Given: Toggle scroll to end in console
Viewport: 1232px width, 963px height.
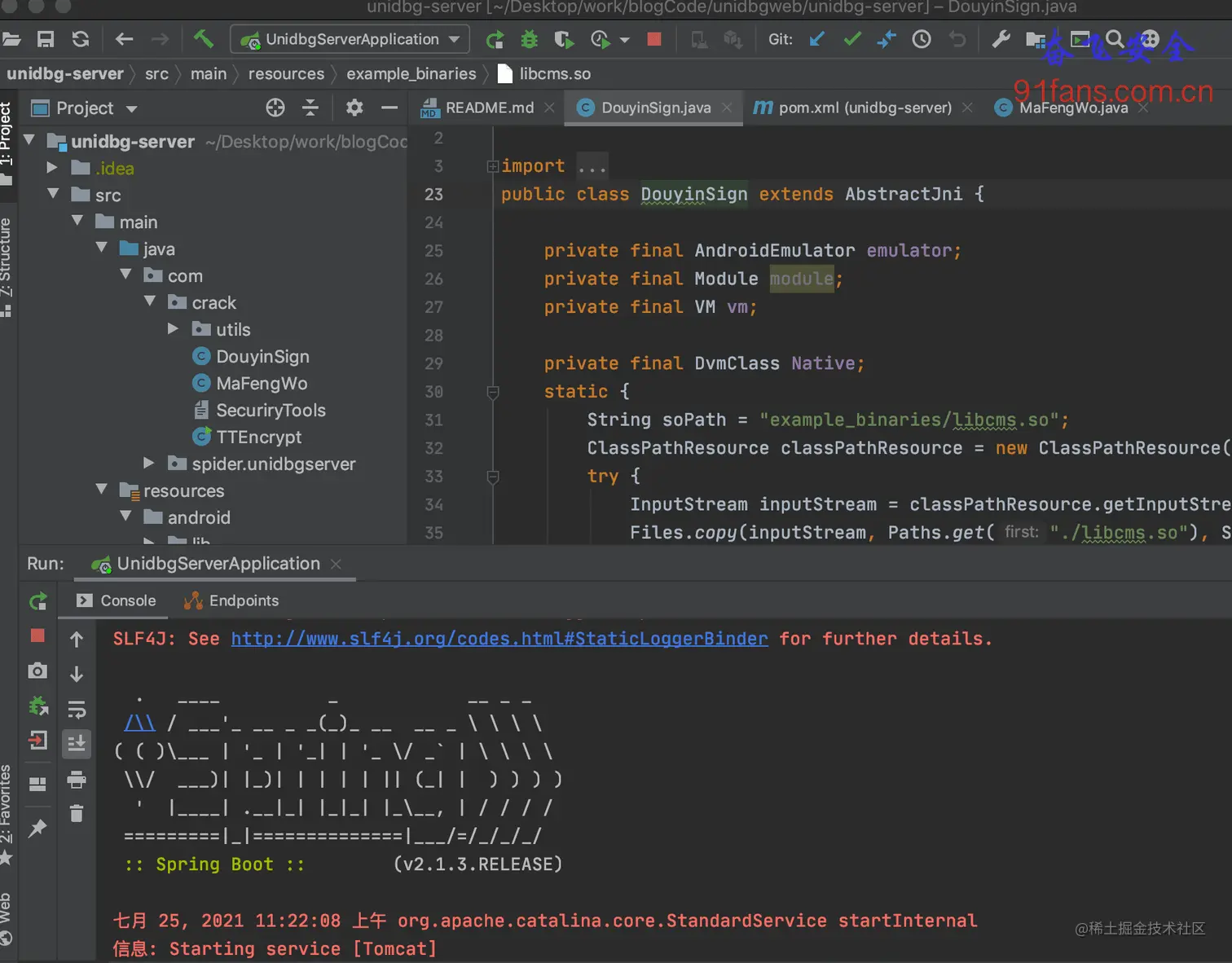Looking at the screenshot, I should tap(77, 744).
